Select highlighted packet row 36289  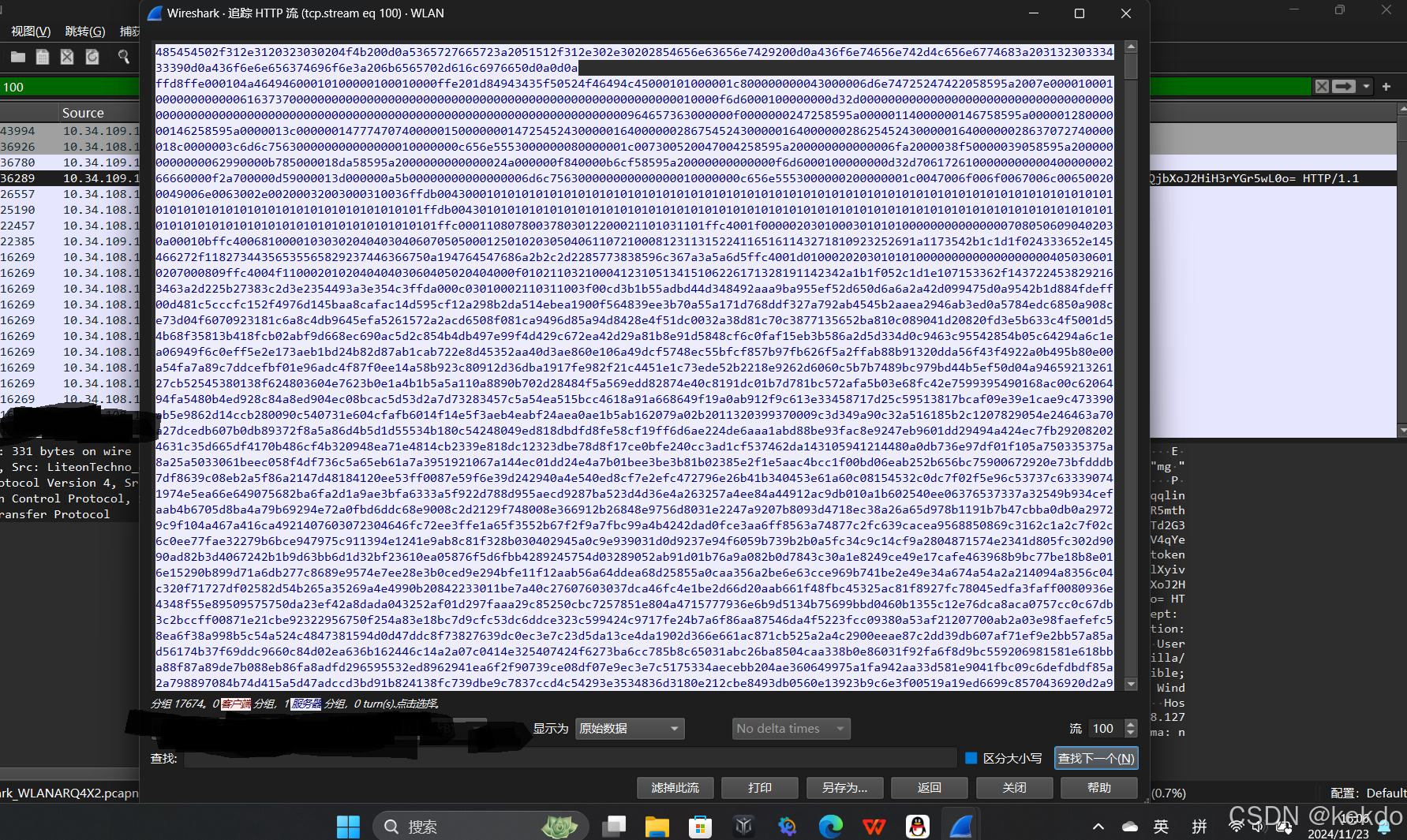click(69, 178)
